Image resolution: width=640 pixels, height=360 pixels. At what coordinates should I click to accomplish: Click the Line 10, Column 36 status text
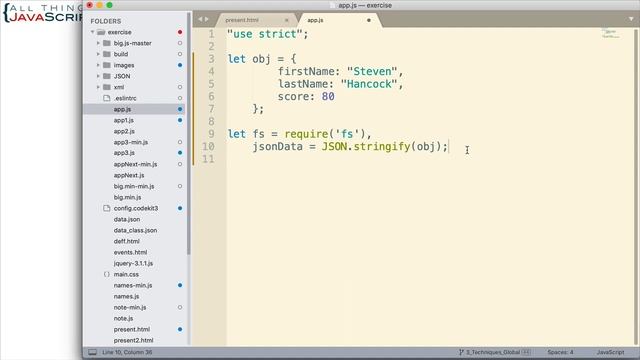coord(127,352)
